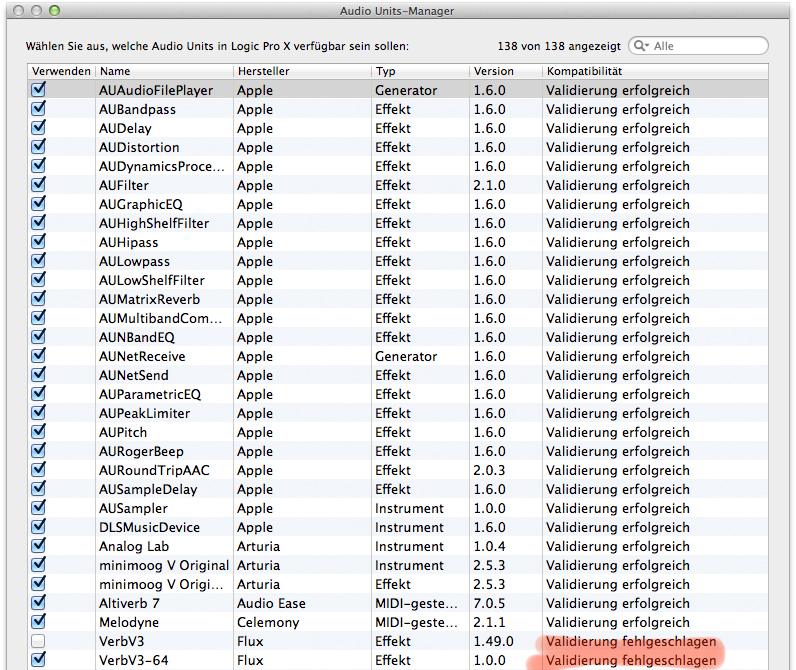Uncheck the AUAudioFilePlayer checkbox

pos(39,90)
